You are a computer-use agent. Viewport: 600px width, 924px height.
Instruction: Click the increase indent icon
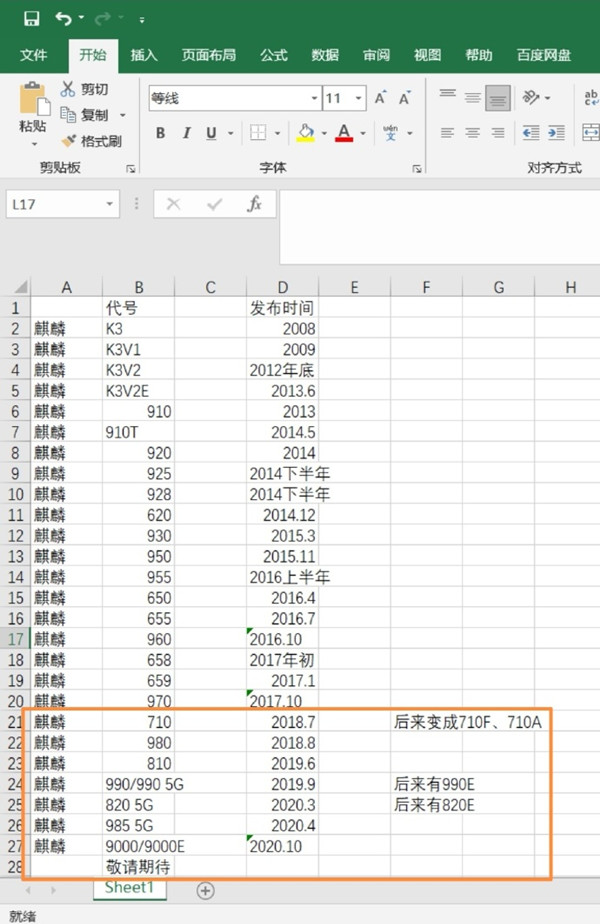pyautogui.click(x=556, y=133)
